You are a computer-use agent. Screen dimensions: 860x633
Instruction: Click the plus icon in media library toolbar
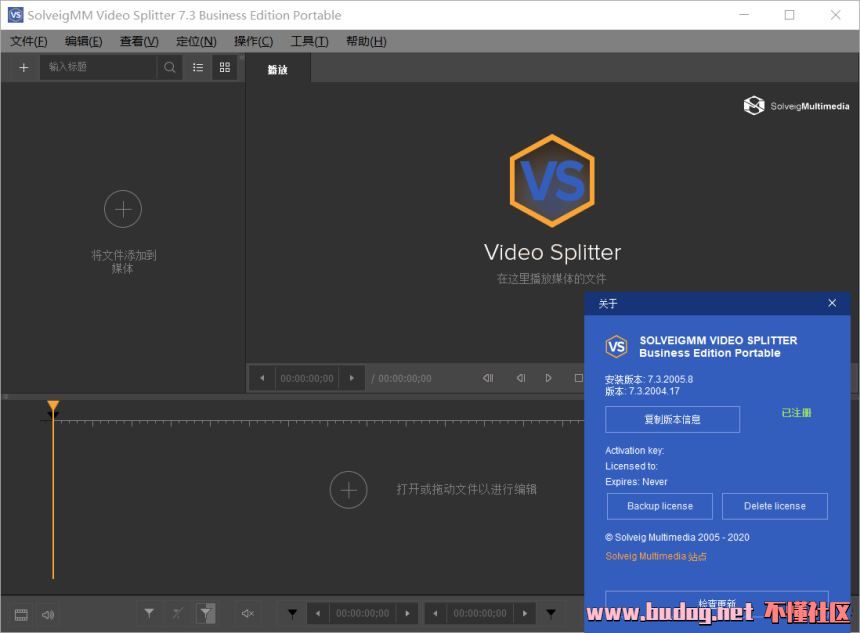[x=24, y=67]
